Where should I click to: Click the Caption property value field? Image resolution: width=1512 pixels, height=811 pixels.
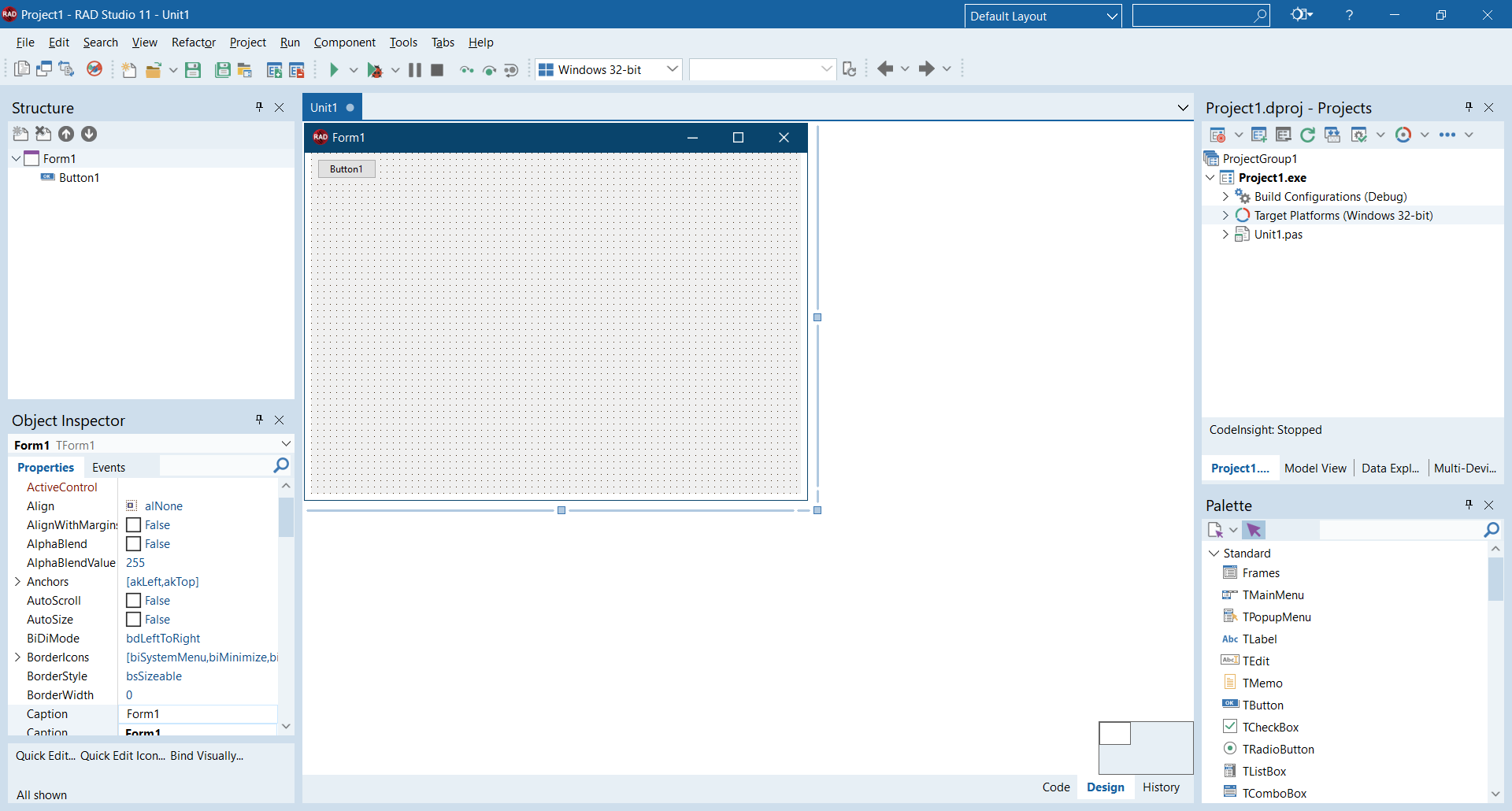click(198, 713)
